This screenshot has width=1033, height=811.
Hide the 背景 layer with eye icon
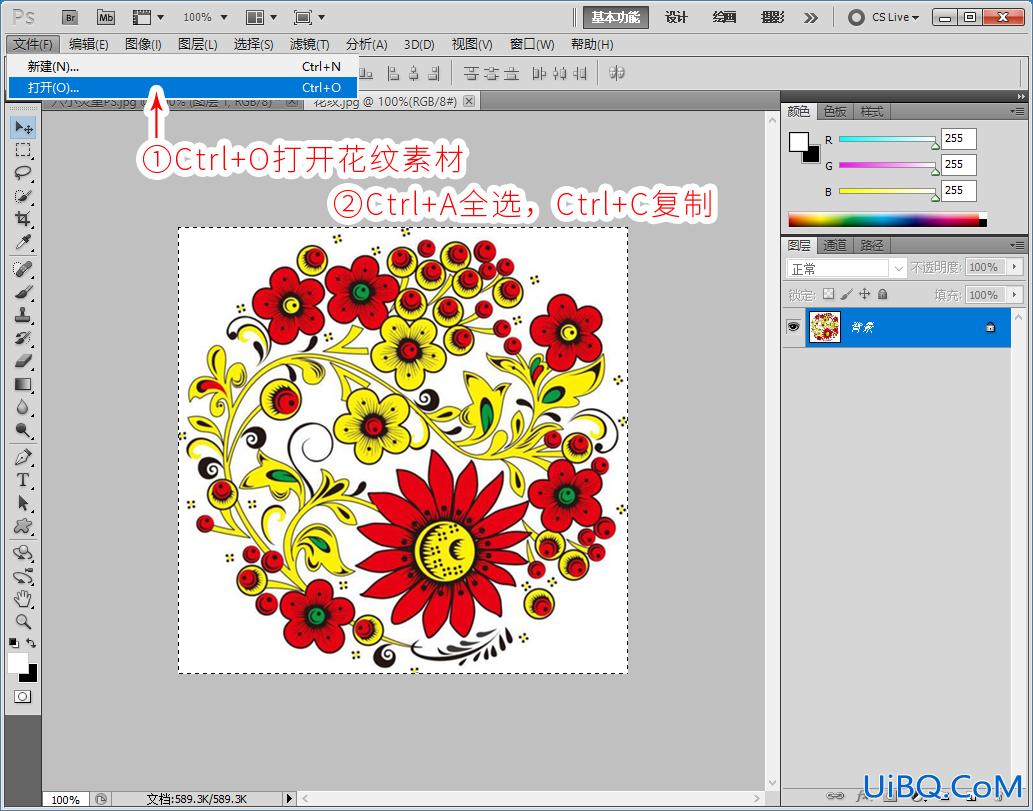click(x=793, y=327)
